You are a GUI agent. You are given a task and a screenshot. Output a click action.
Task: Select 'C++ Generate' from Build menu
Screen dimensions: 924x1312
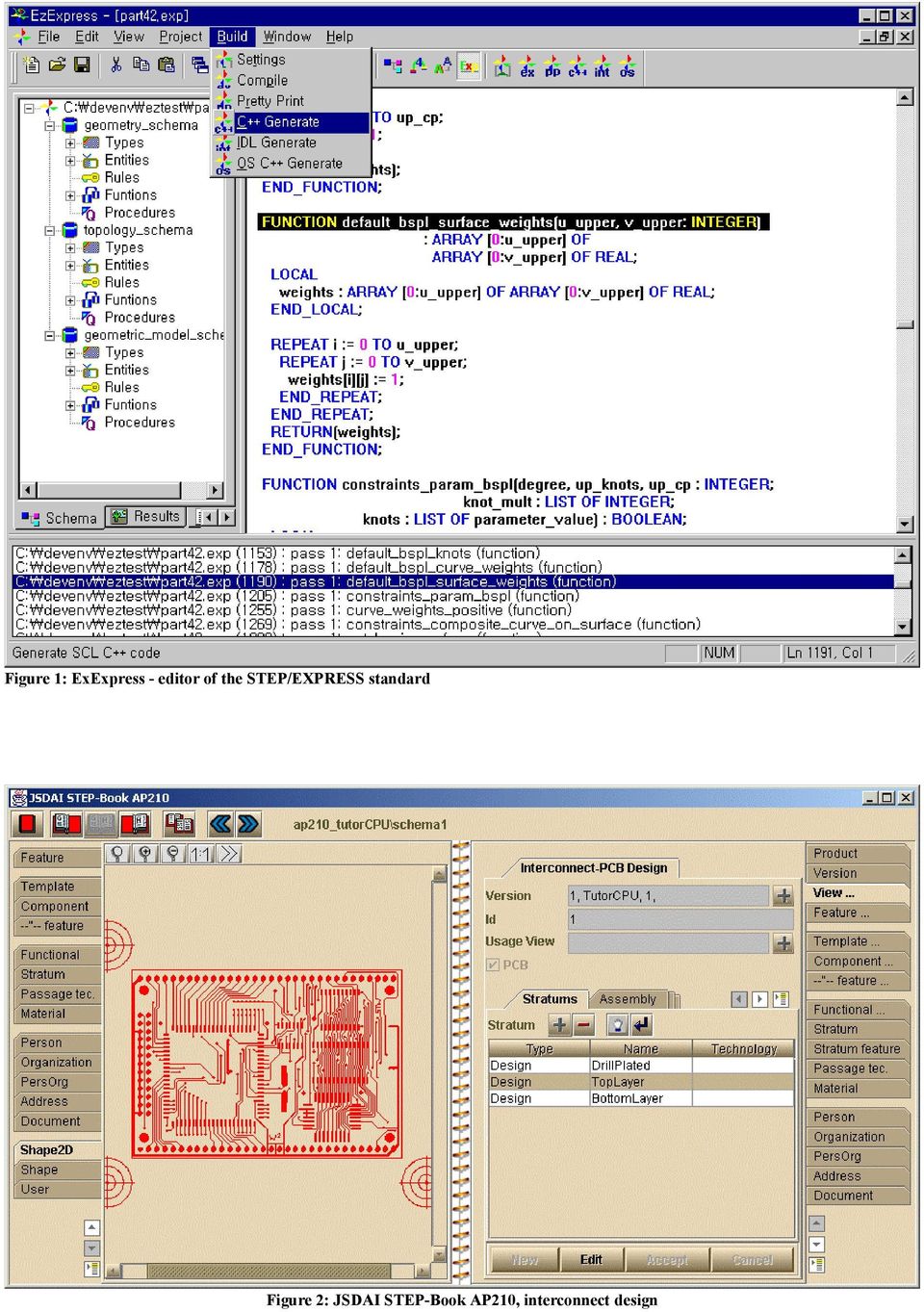pos(291,122)
